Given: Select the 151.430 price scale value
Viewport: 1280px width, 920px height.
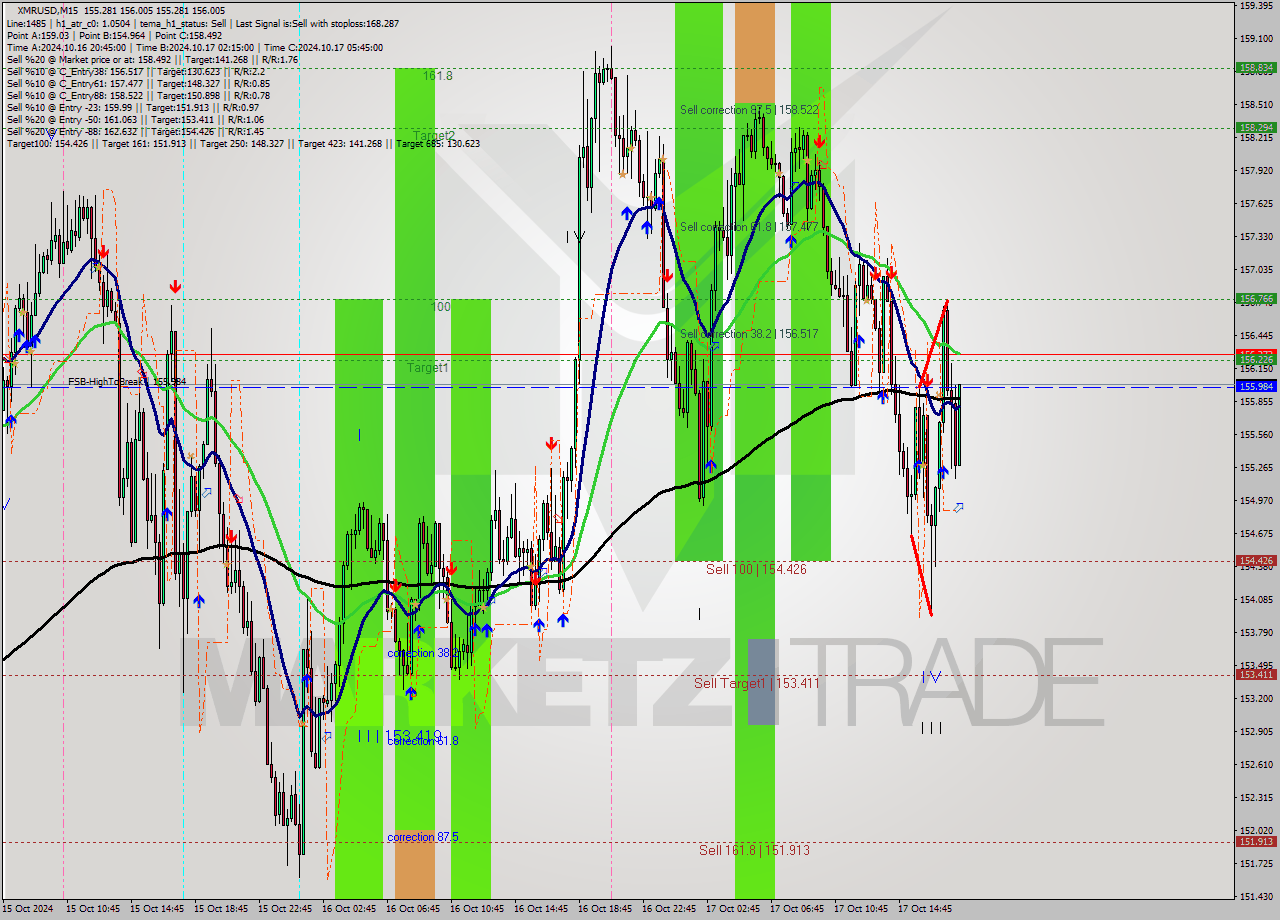Looking at the screenshot, I should click(1255, 896).
